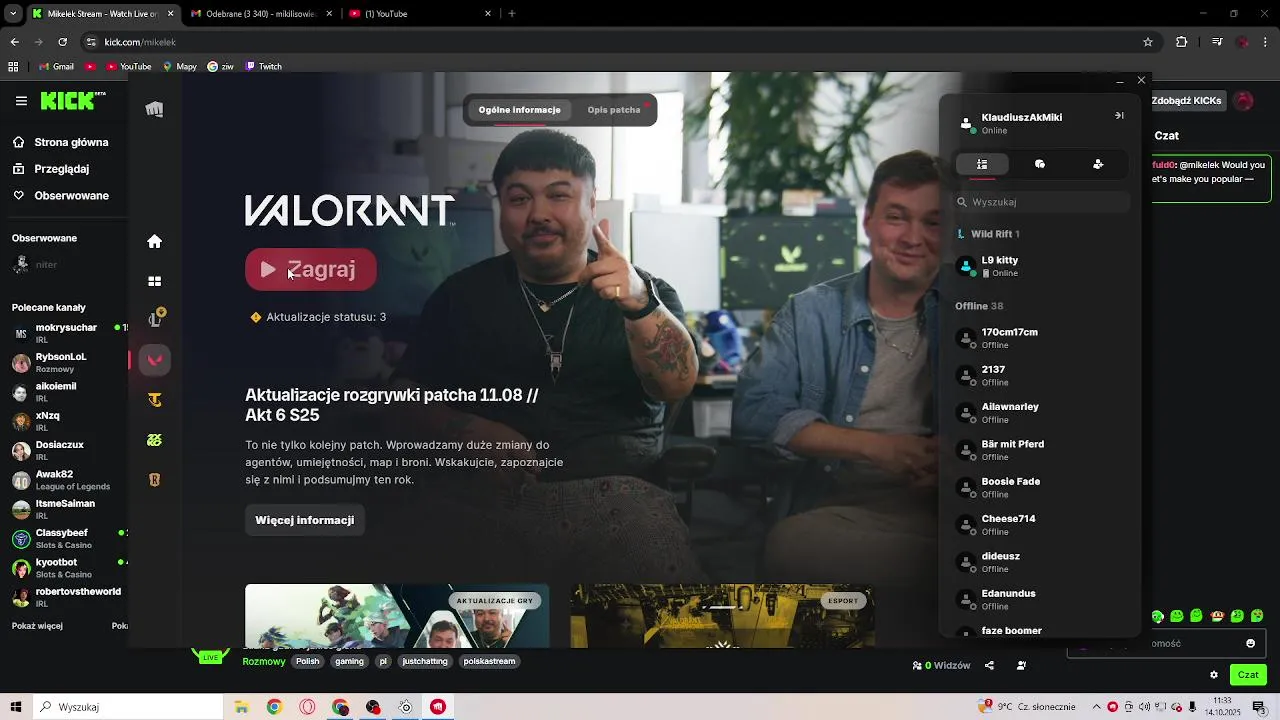Open Aktualizacje statusu: 3 notice
The height and width of the screenshot is (720, 1280).
(318, 317)
